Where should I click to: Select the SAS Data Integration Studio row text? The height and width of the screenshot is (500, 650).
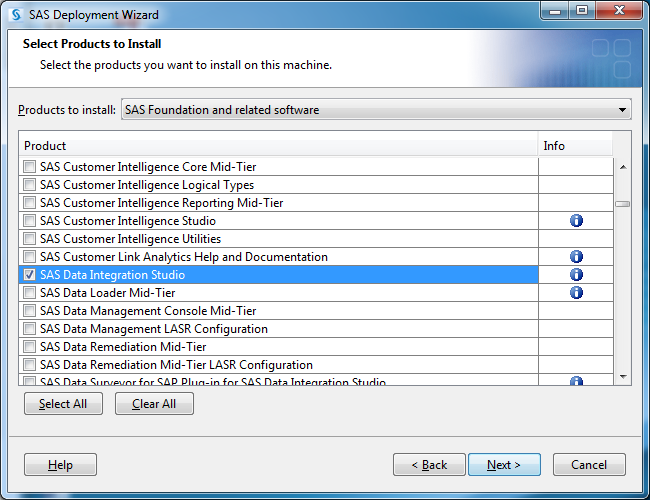coord(112,275)
